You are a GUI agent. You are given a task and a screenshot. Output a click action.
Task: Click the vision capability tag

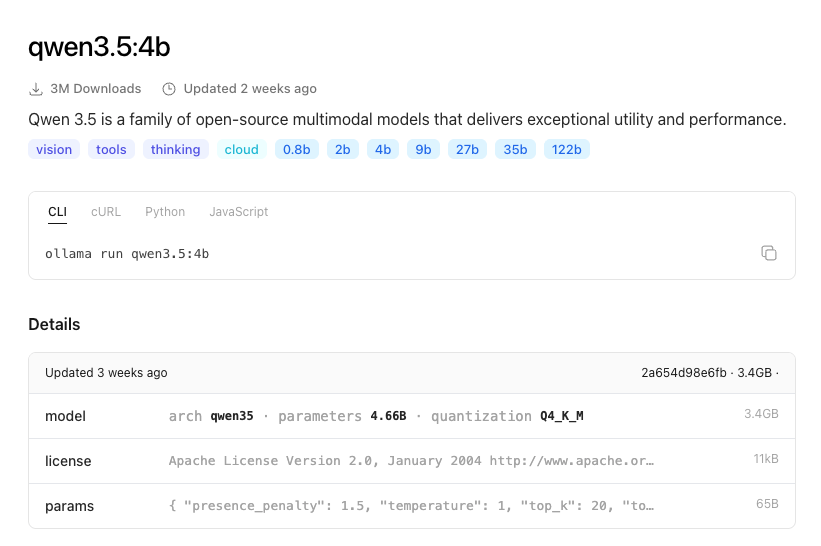[x=54, y=150]
